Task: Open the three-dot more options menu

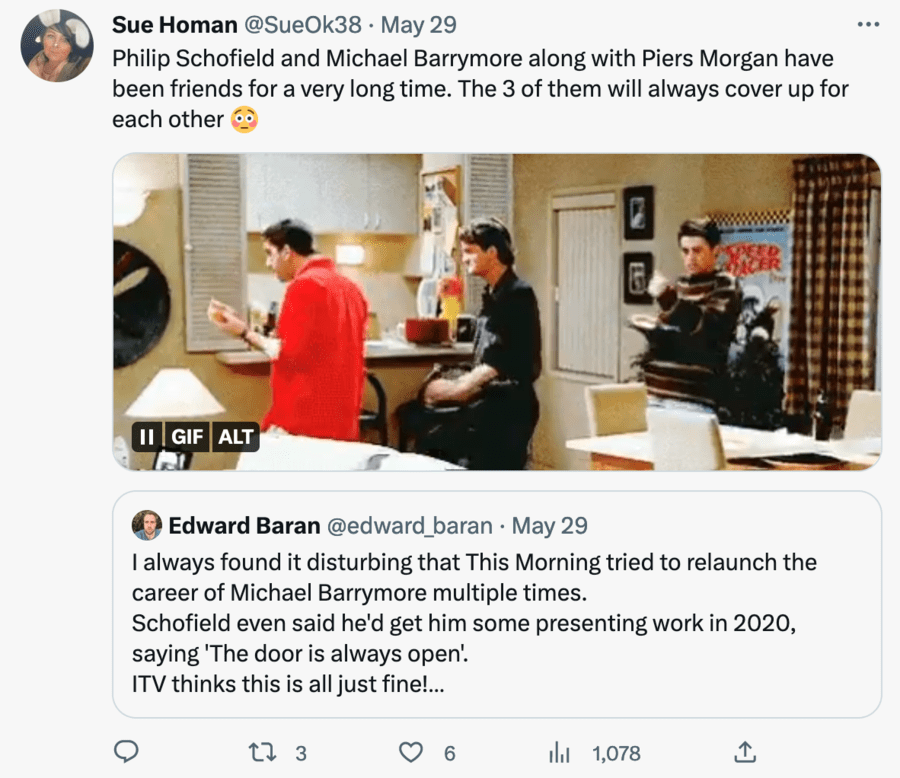Action: click(x=868, y=24)
